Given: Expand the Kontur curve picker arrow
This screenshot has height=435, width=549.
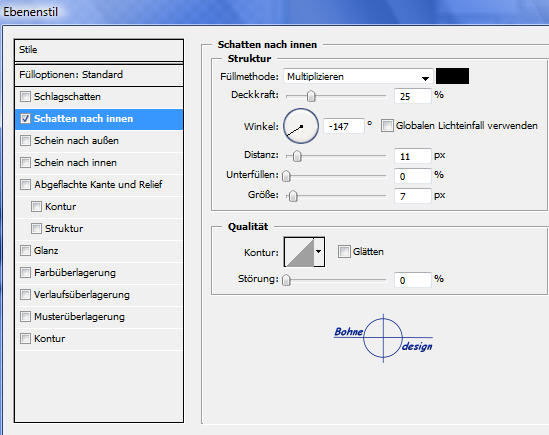Looking at the screenshot, I should pos(319,252).
